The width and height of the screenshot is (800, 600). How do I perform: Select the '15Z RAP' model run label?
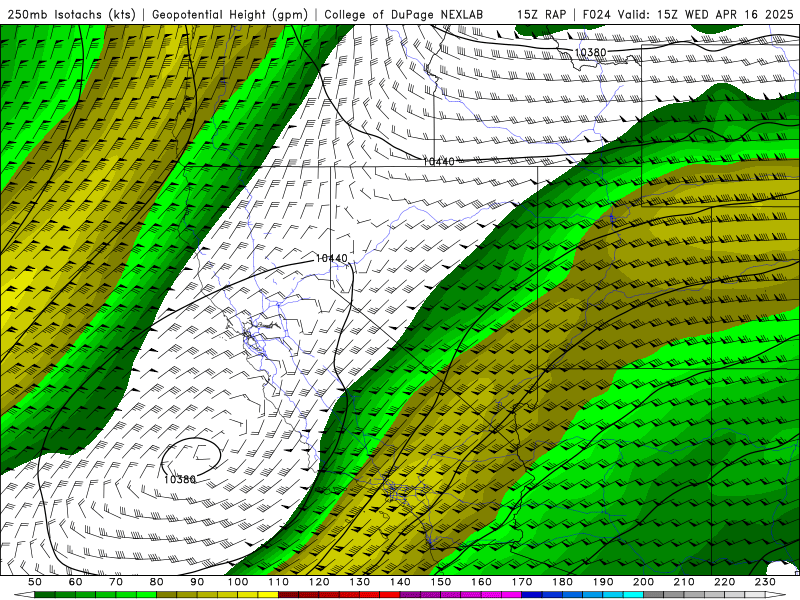[x=541, y=15]
